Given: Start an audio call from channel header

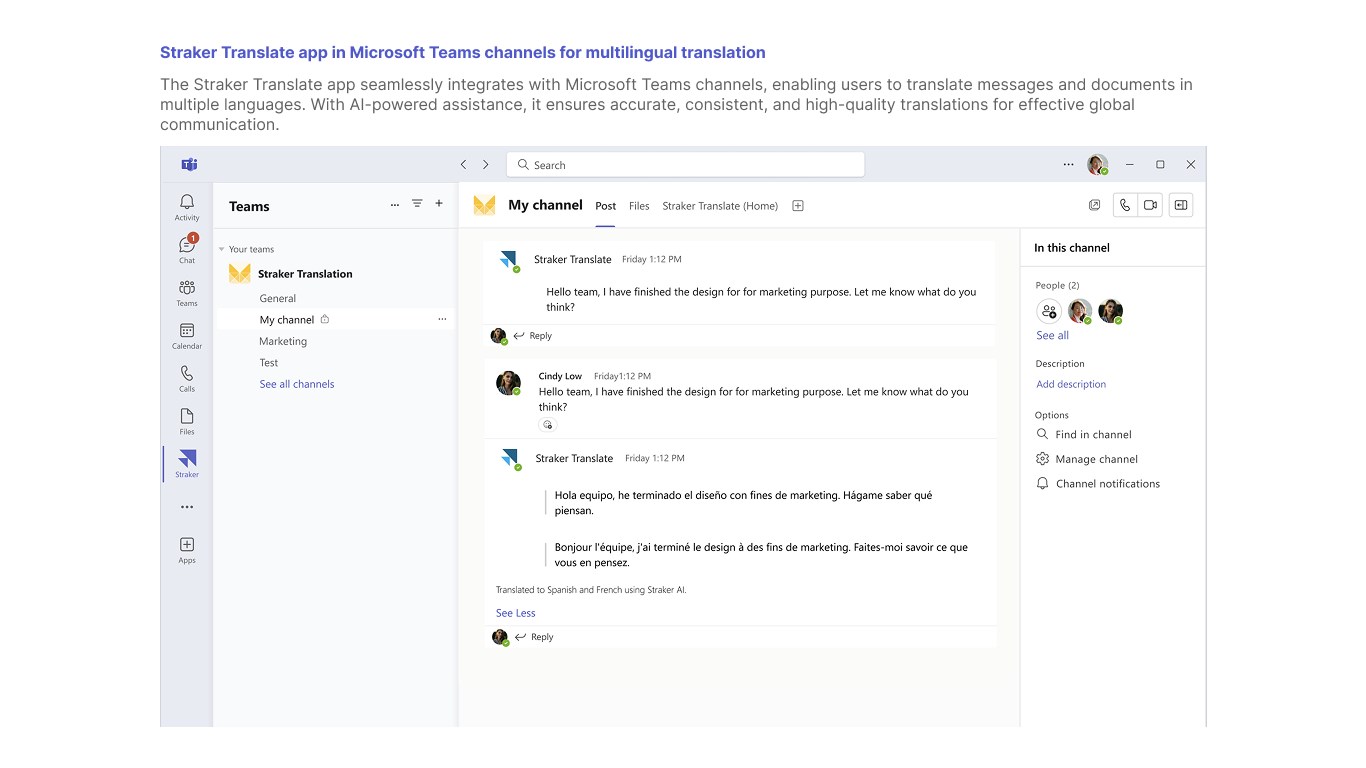Looking at the screenshot, I should click(1125, 205).
